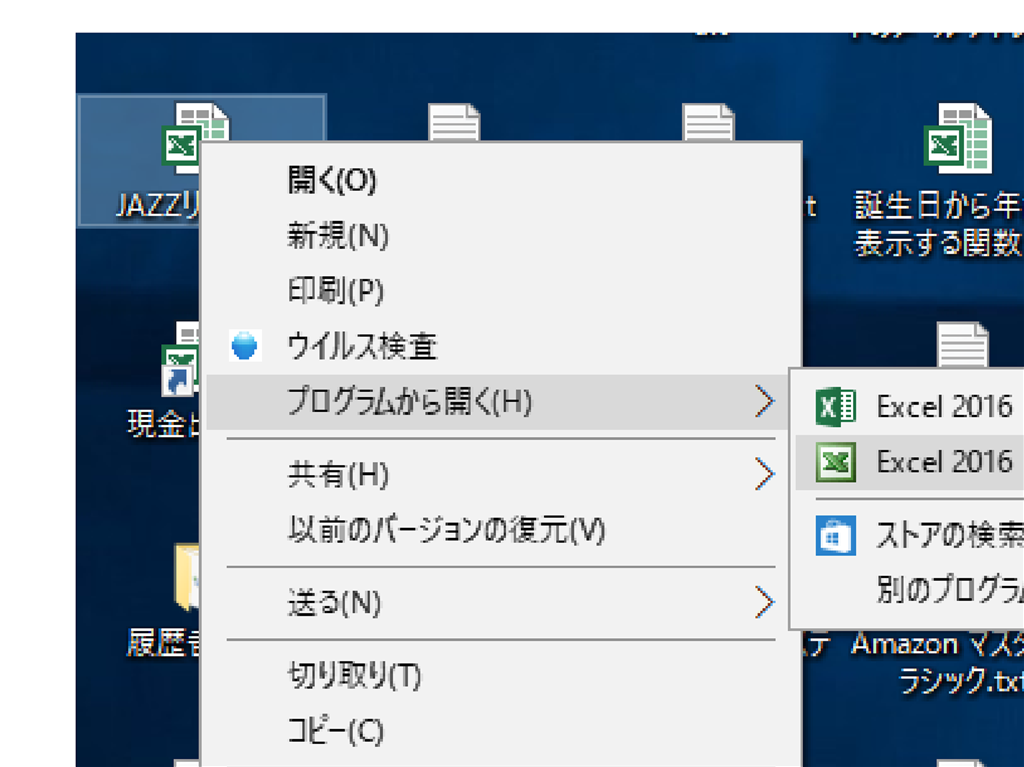Screen dimensions: 1024x767
Task: Choose 以前のバージョンの復元(V) entry
Action: coord(500,530)
